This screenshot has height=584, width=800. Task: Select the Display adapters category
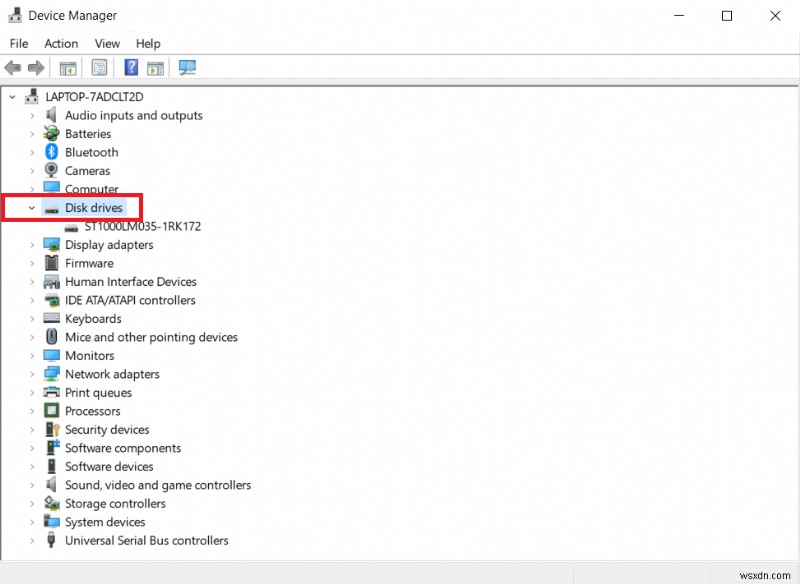110,244
